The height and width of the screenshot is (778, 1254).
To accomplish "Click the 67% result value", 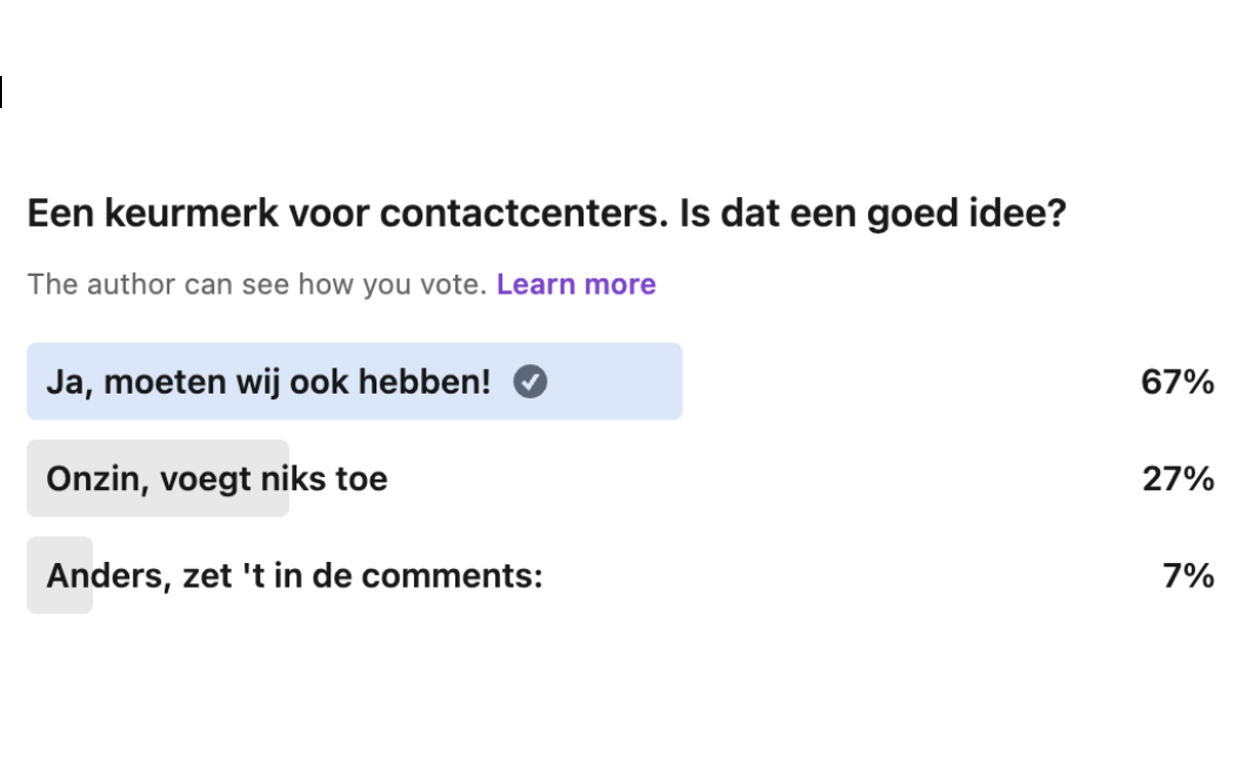I will click(x=1177, y=382).
